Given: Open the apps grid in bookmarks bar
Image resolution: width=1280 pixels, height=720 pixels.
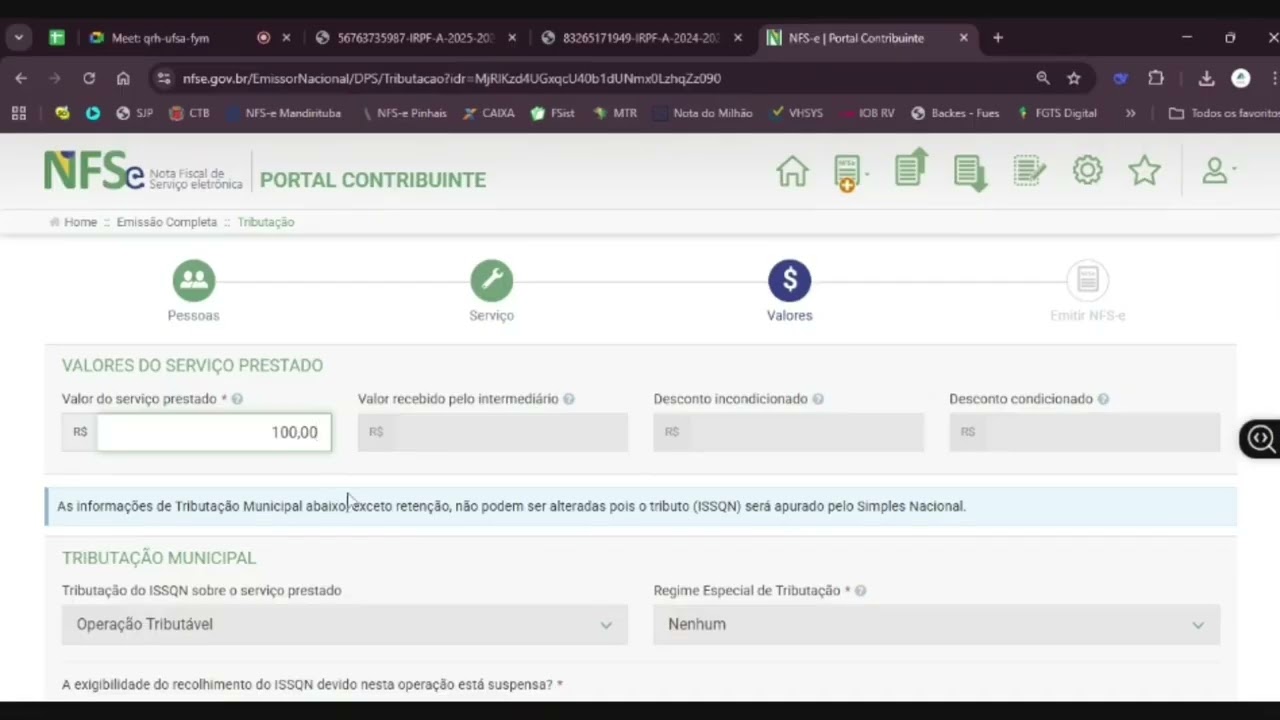Looking at the screenshot, I should [x=19, y=113].
